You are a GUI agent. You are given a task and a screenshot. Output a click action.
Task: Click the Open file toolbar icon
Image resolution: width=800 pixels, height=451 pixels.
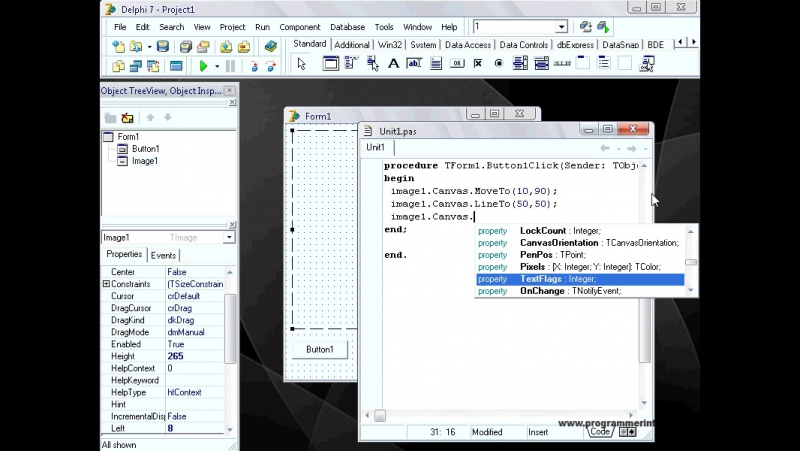pyautogui.click(x=136, y=47)
